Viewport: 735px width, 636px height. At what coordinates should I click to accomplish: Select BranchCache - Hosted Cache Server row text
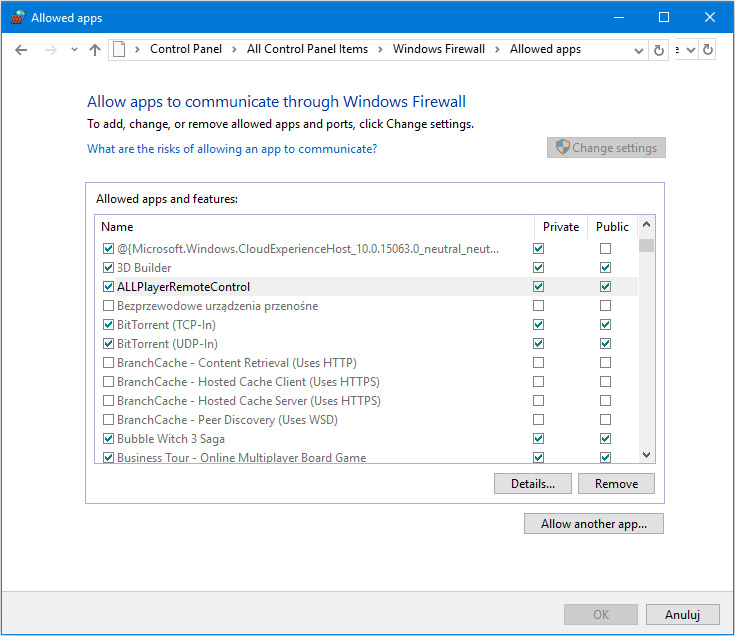click(x=248, y=401)
